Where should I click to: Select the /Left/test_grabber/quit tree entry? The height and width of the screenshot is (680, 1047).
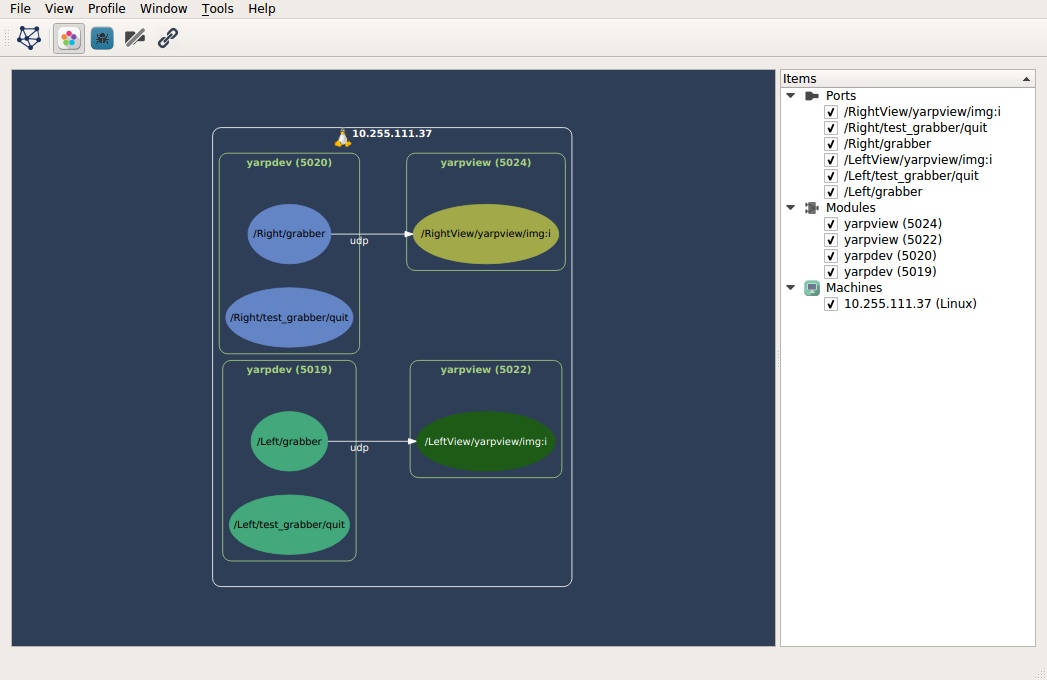pos(911,176)
